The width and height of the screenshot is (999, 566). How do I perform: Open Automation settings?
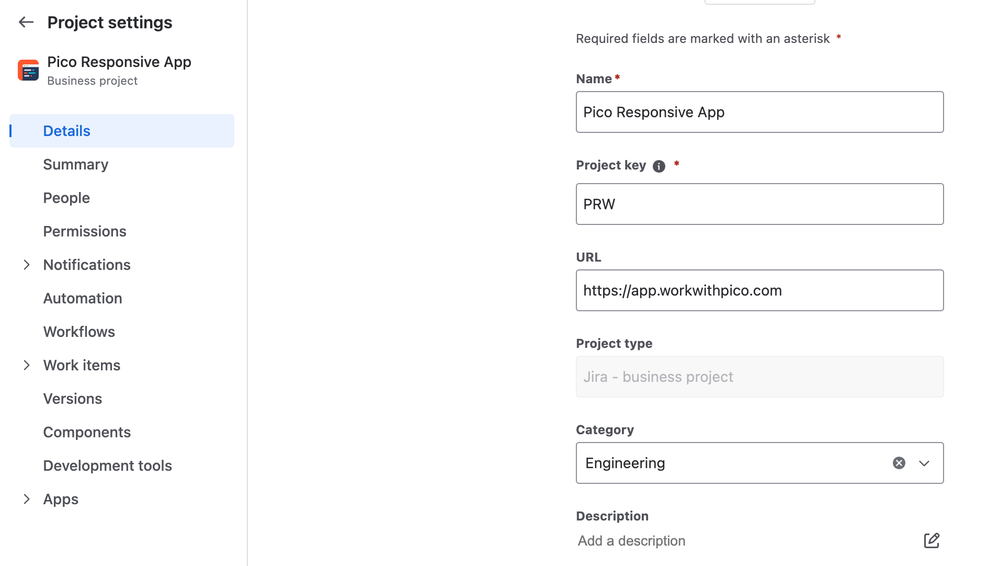[x=83, y=298]
